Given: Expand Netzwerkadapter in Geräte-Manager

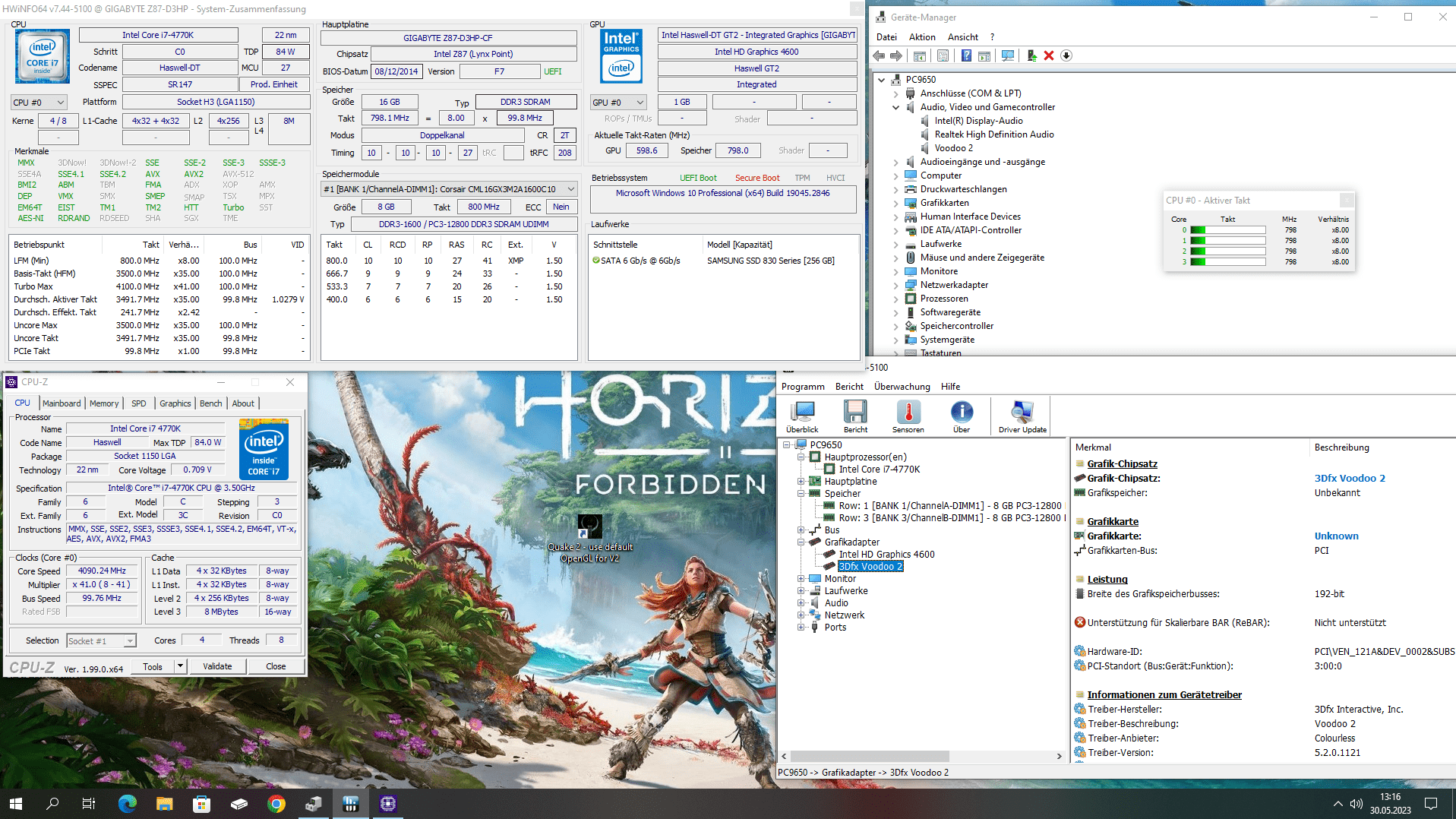Looking at the screenshot, I should (895, 285).
